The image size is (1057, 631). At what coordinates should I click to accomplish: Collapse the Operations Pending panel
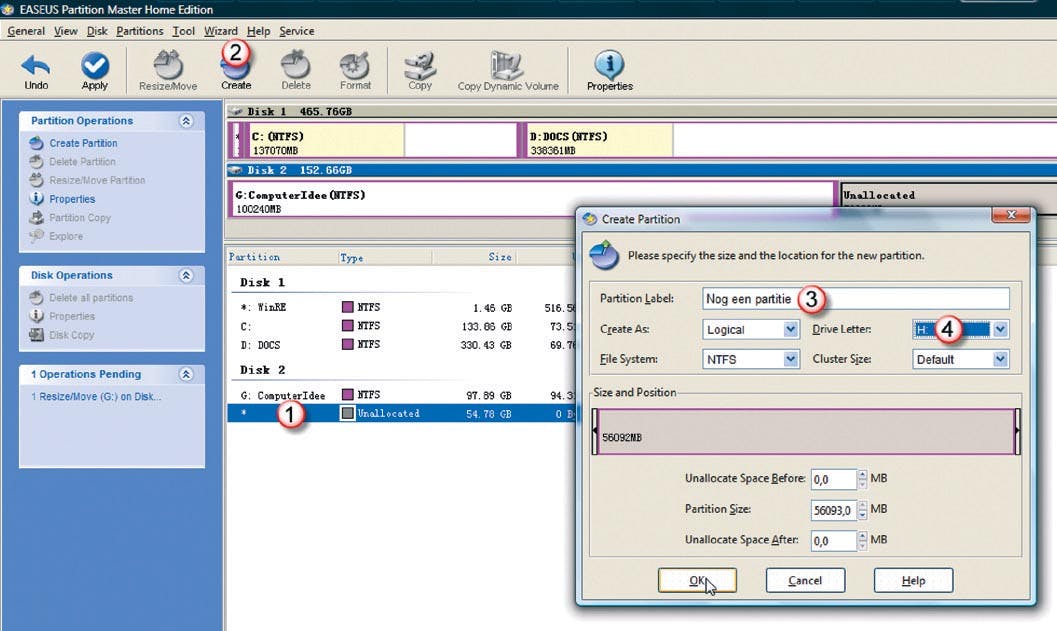click(186, 374)
